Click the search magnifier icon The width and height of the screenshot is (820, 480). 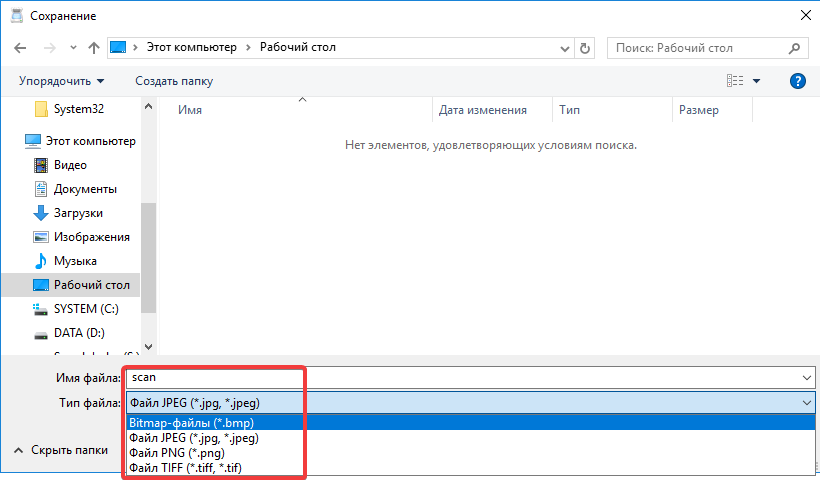click(x=794, y=48)
